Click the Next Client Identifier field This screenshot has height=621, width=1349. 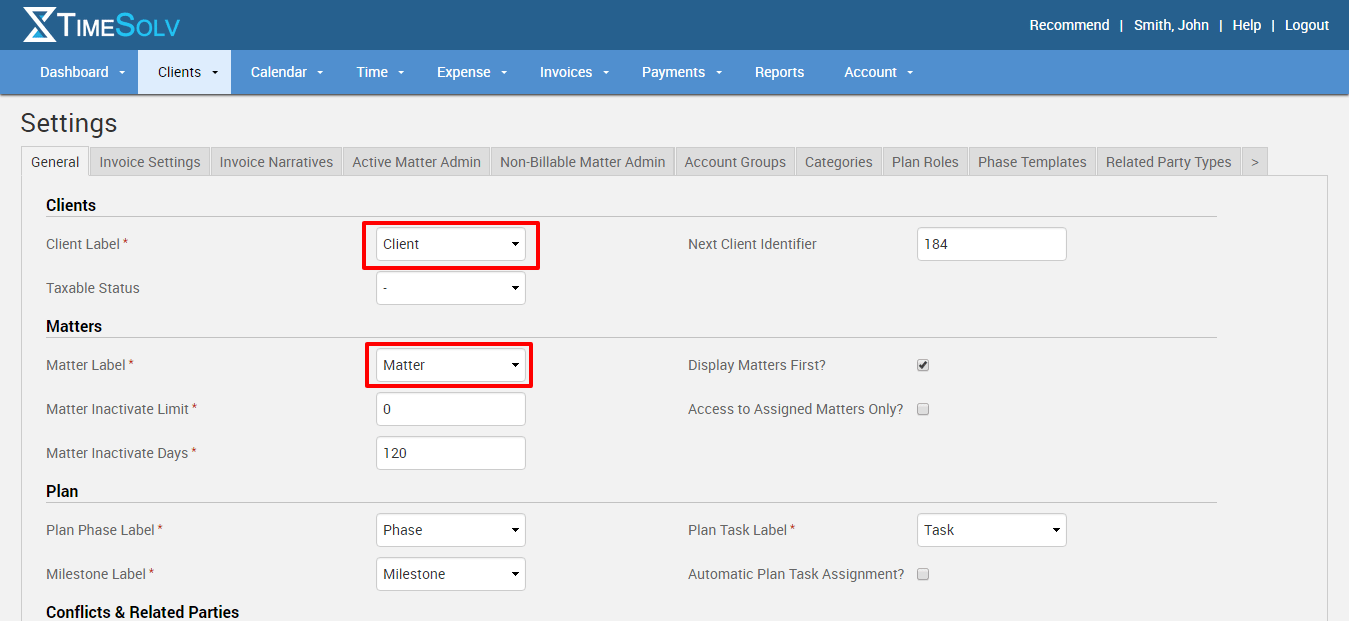point(991,244)
